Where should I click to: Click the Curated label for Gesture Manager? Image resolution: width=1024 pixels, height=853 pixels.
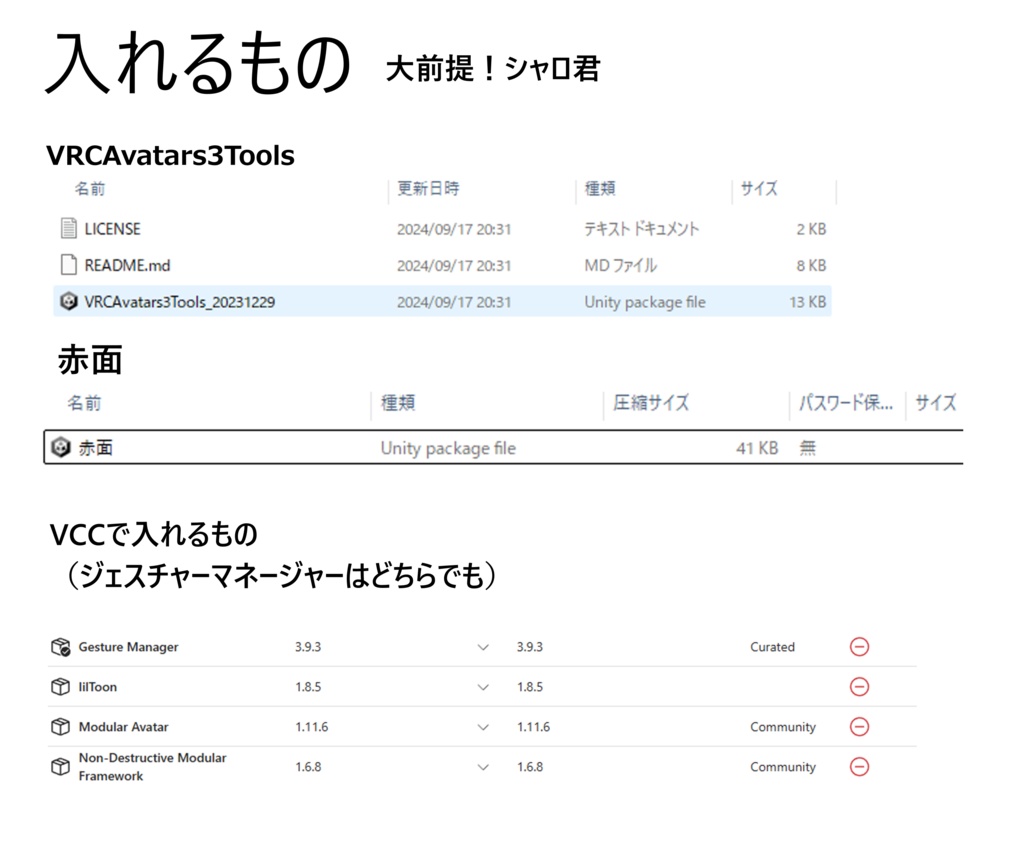(772, 647)
